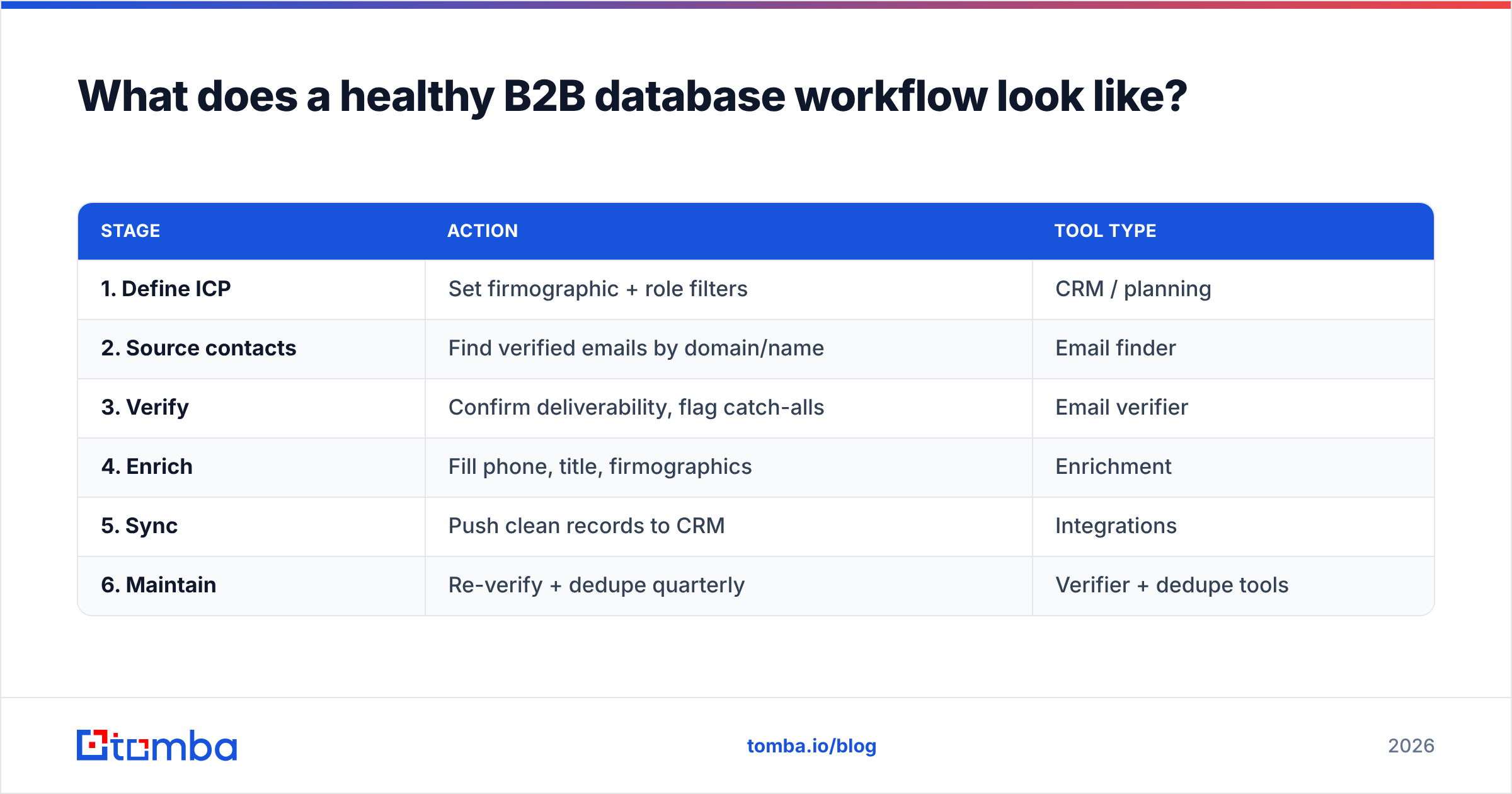This screenshot has height=794, width=1512.
Task: Click the 'Verifier + dedupe tools' cell
Action: (x=1234, y=585)
